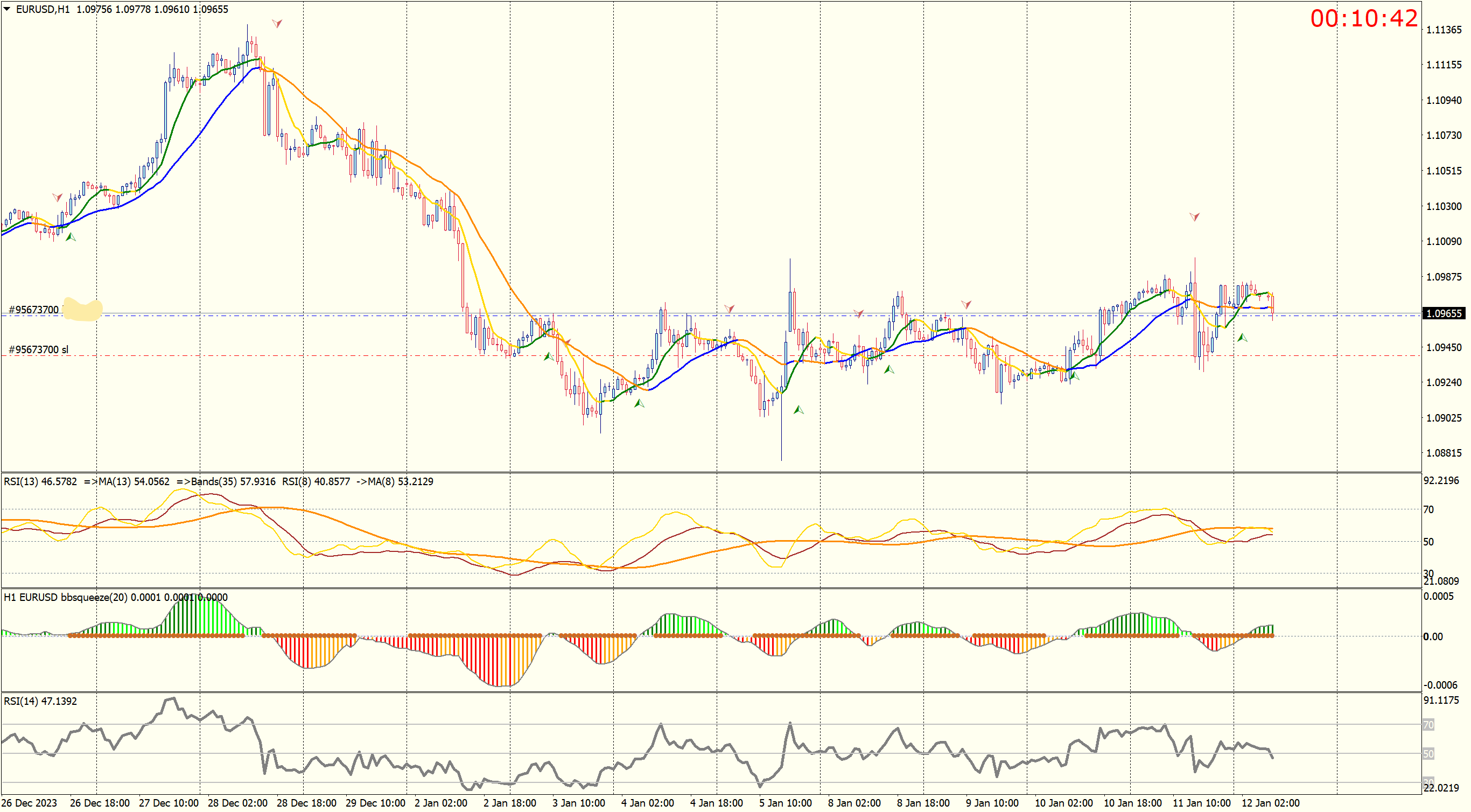Select the #95673700 sl stop-loss label

point(38,349)
